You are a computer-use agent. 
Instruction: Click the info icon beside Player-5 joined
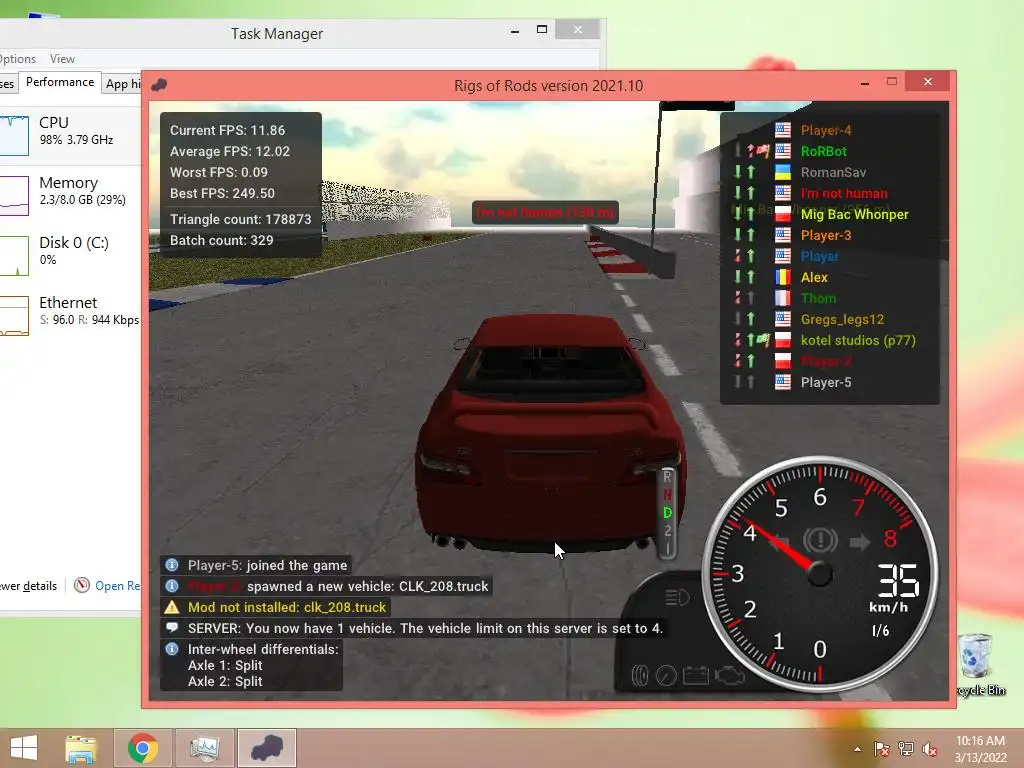click(x=172, y=565)
